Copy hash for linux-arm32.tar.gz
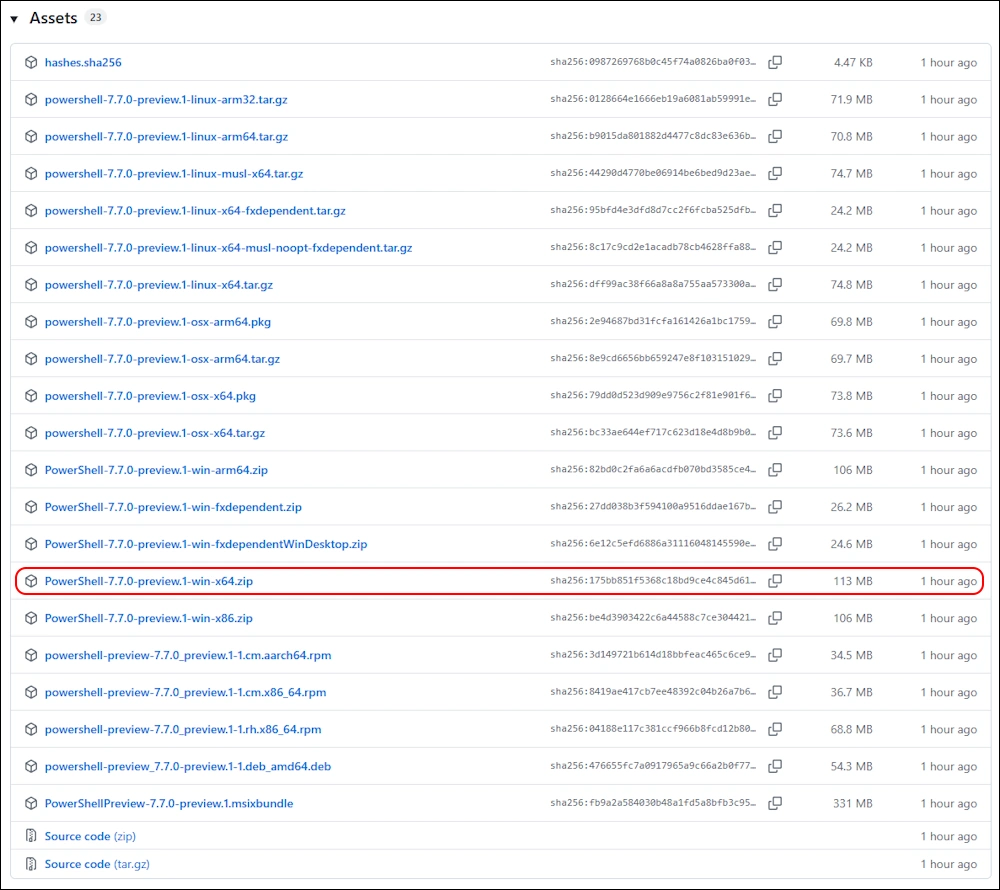The width and height of the screenshot is (1000, 890). pos(775,99)
